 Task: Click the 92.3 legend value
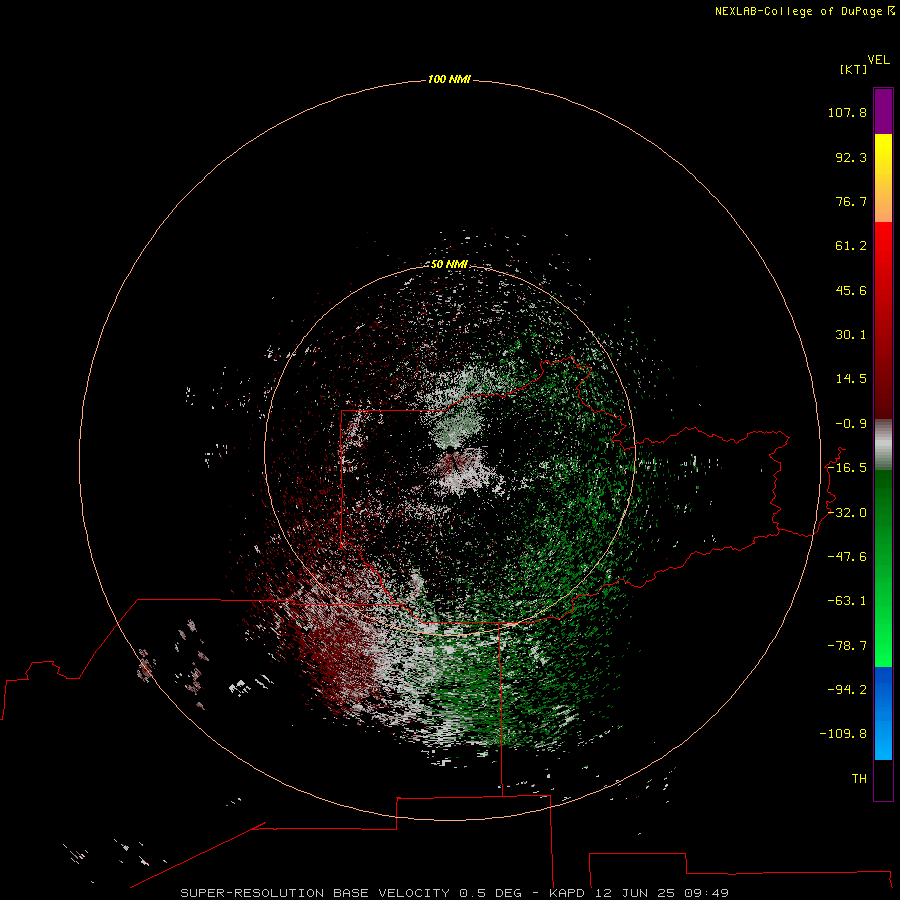851,157
